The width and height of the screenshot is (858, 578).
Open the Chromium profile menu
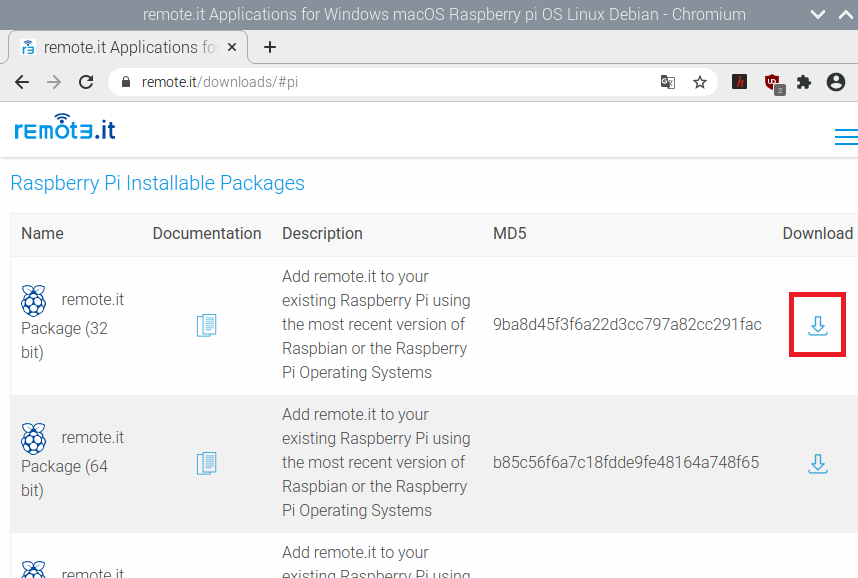click(836, 82)
